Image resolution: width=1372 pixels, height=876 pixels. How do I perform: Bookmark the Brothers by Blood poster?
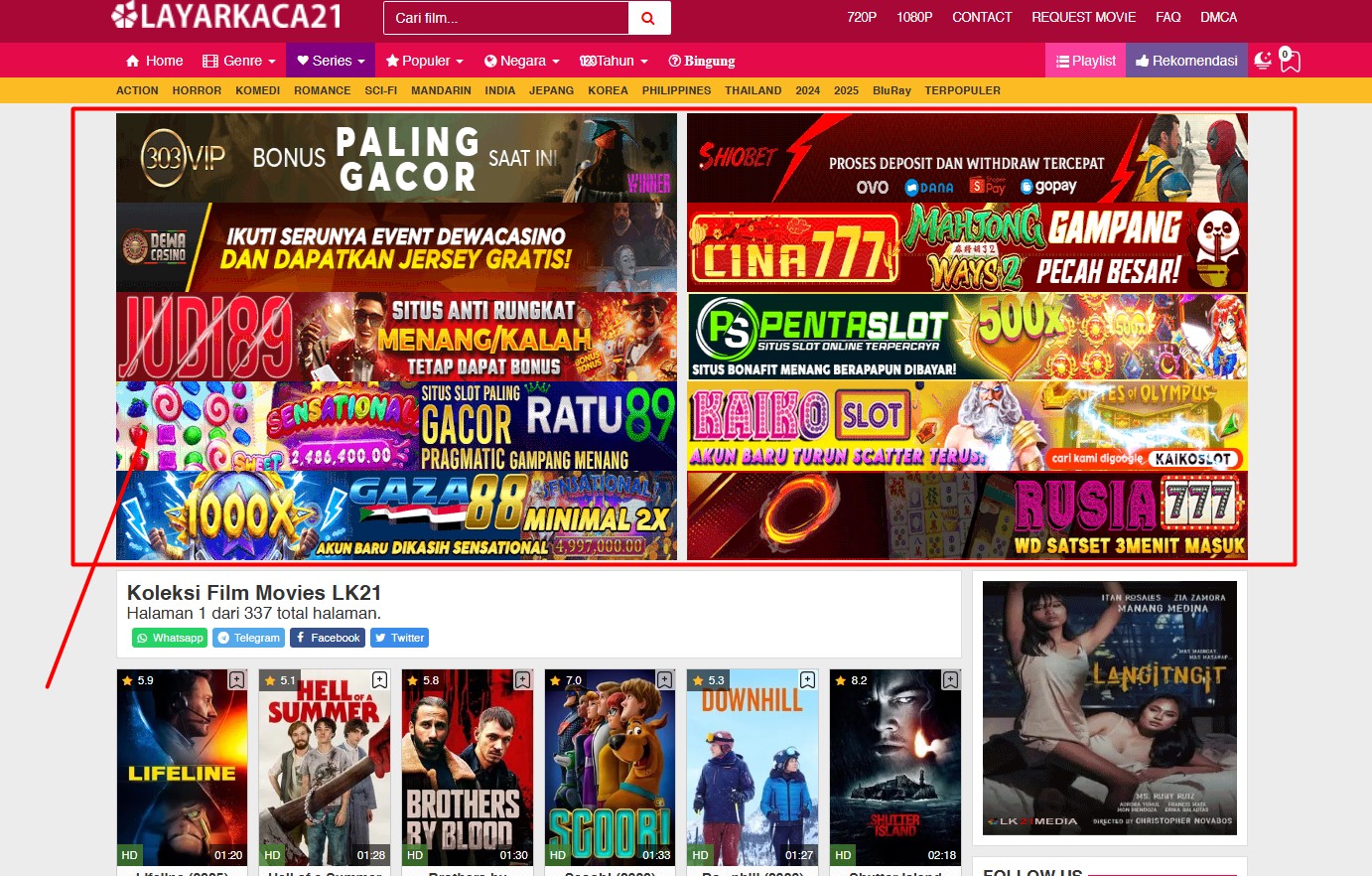tap(522, 680)
